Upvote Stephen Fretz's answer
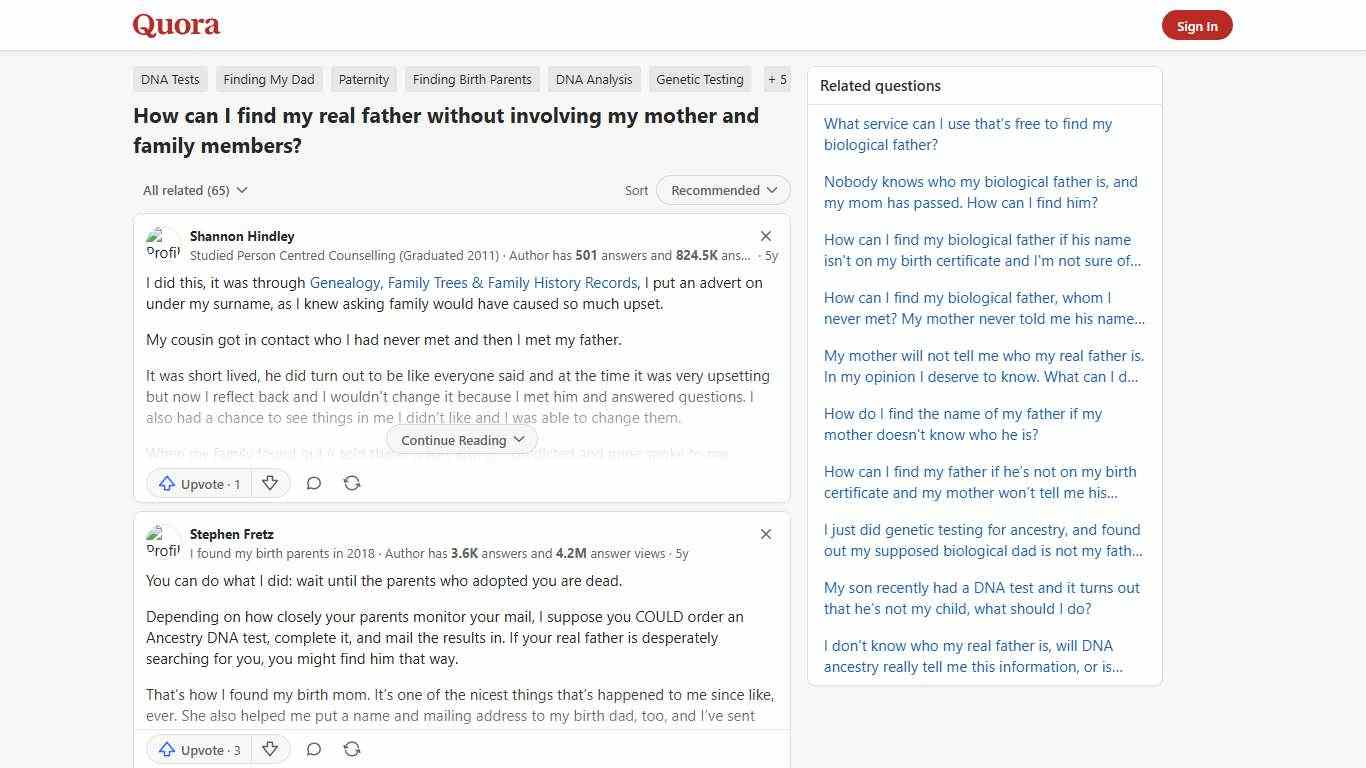Image resolution: width=1366 pixels, height=768 pixels. click(x=197, y=749)
